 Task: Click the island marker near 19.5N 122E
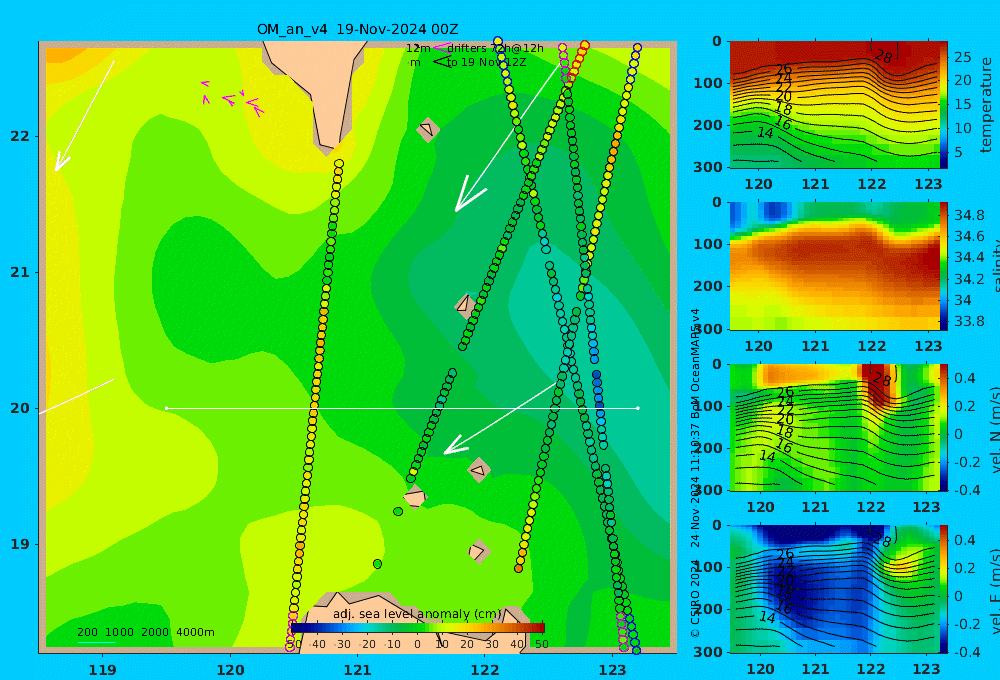coord(479,470)
